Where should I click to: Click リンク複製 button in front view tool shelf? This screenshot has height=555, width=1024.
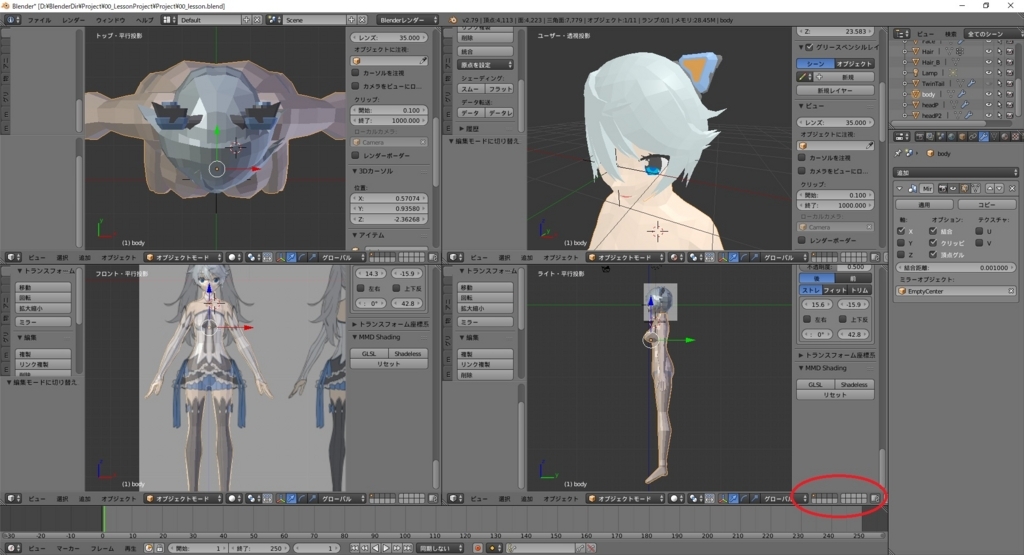click(x=43, y=364)
